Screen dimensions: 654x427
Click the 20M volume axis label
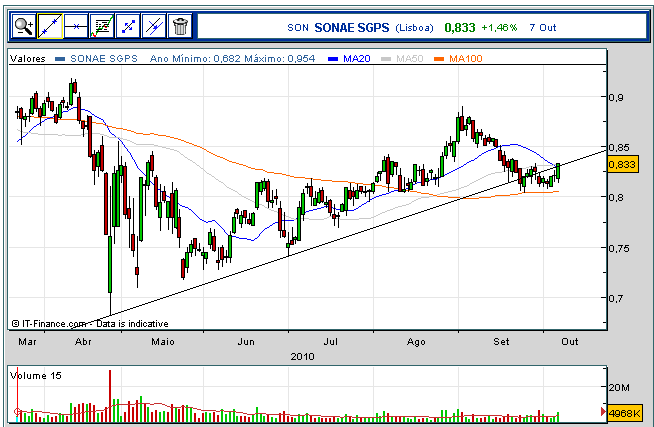619,387
